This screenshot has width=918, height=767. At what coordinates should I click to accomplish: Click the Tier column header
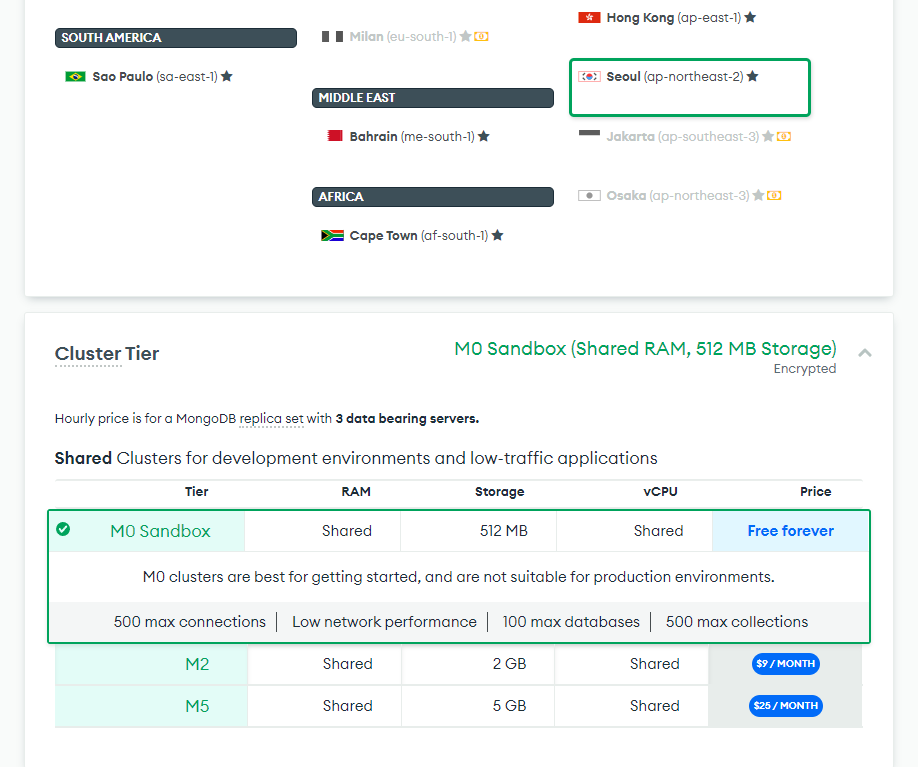[197, 492]
